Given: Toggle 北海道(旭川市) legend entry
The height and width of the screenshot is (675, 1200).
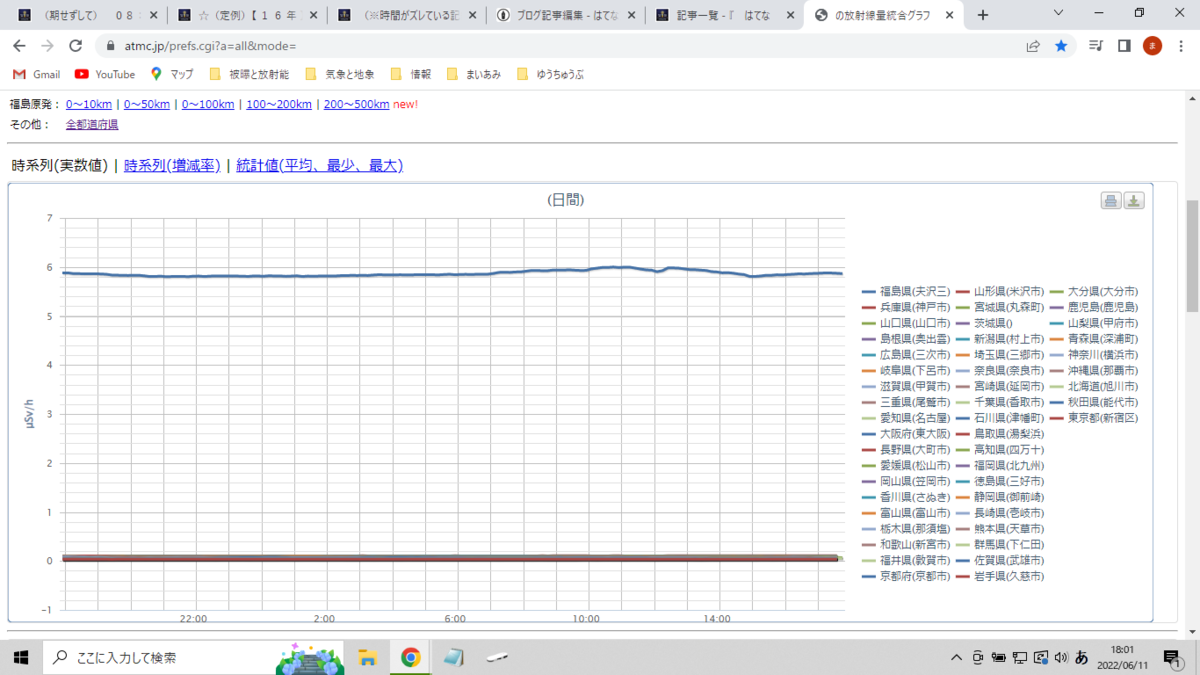Looking at the screenshot, I should [1093, 386].
